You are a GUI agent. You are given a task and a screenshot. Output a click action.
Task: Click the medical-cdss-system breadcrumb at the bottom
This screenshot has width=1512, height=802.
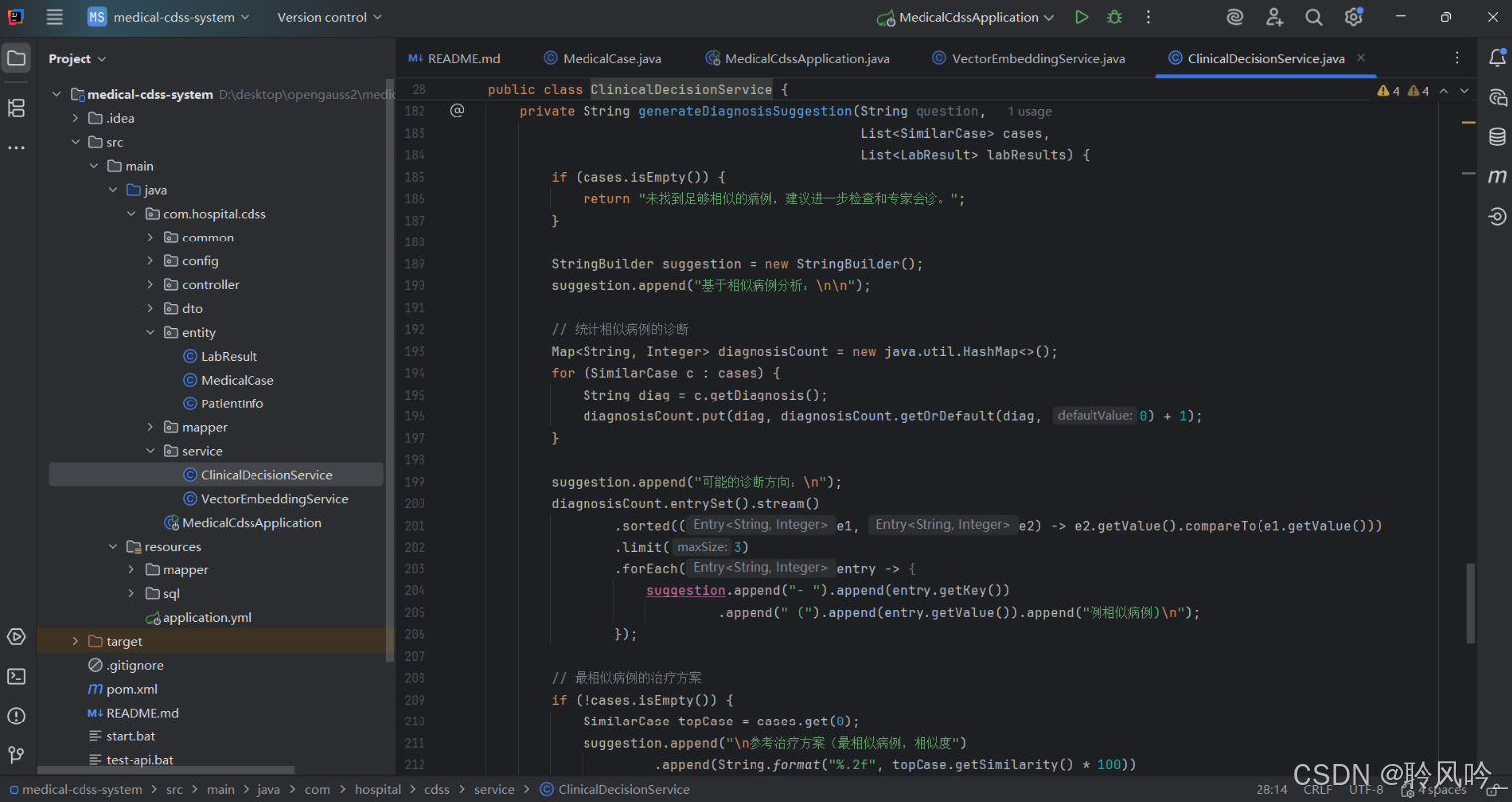(75, 789)
